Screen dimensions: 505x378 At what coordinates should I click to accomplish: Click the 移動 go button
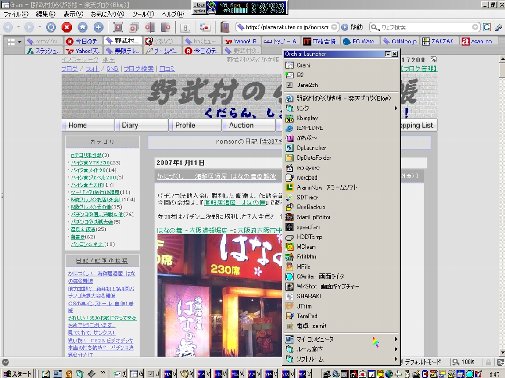pyautogui.click(x=353, y=27)
